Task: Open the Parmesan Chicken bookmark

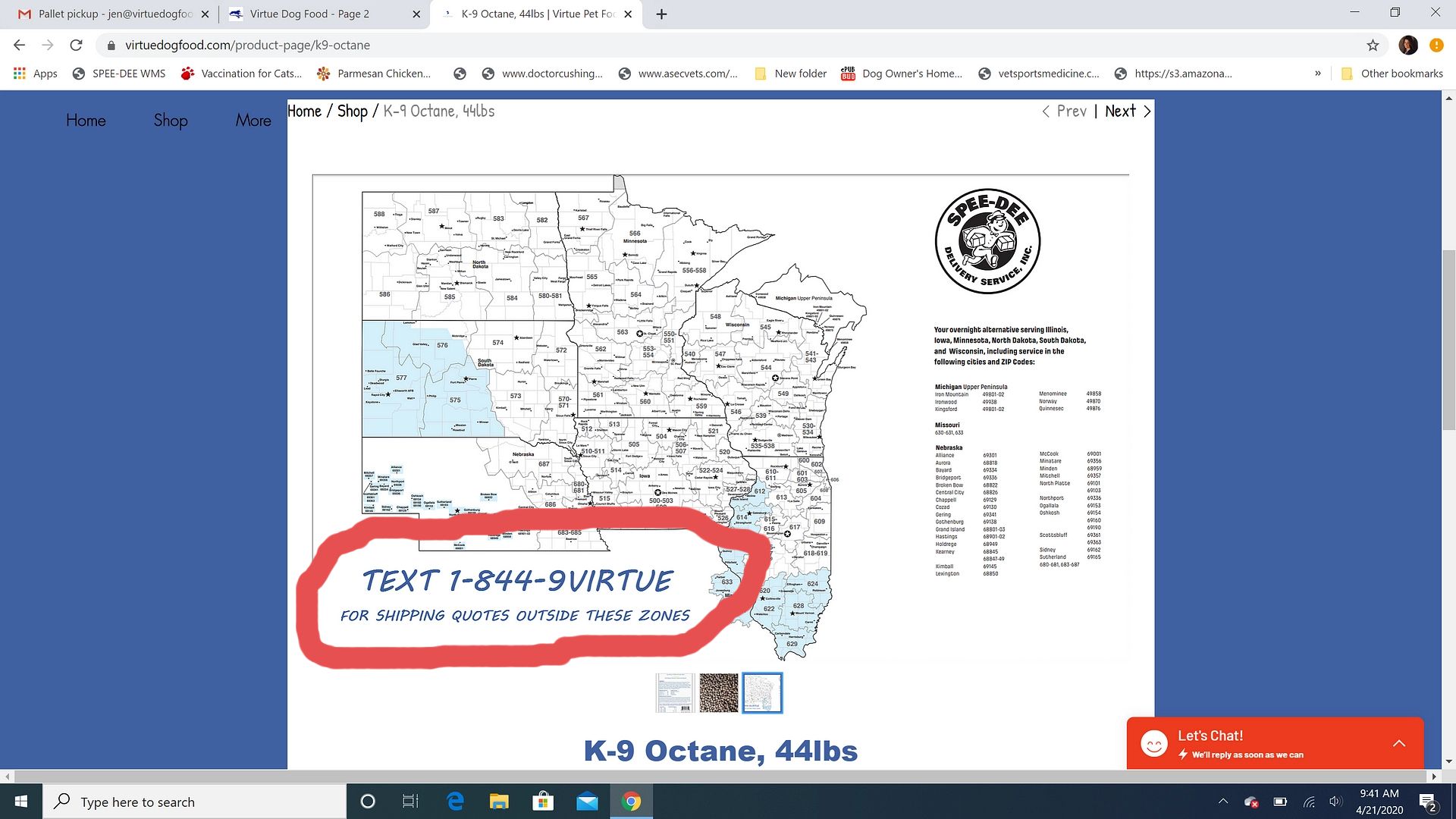Action: (374, 74)
